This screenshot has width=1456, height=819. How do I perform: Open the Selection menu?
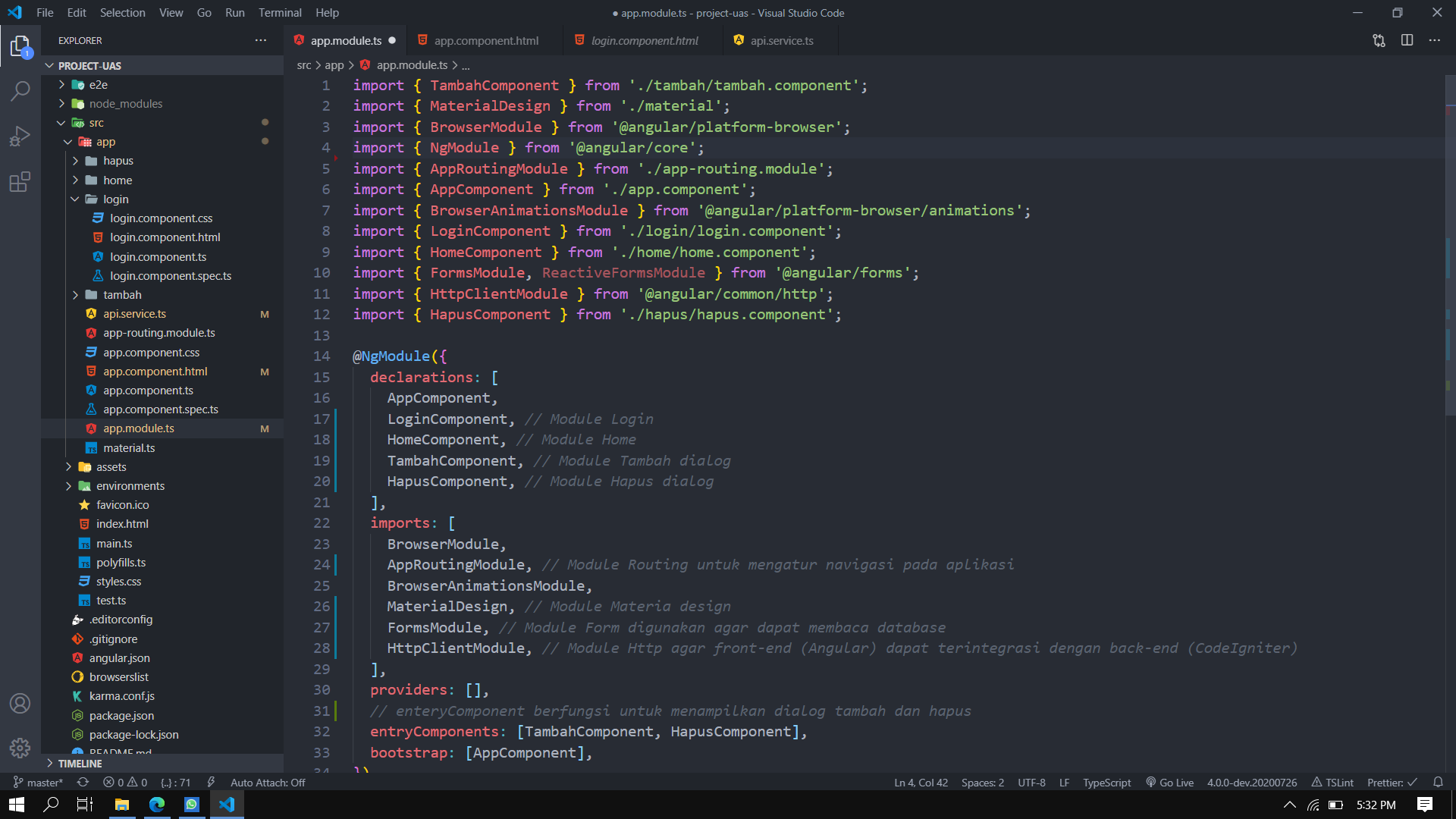(x=122, y=13)
